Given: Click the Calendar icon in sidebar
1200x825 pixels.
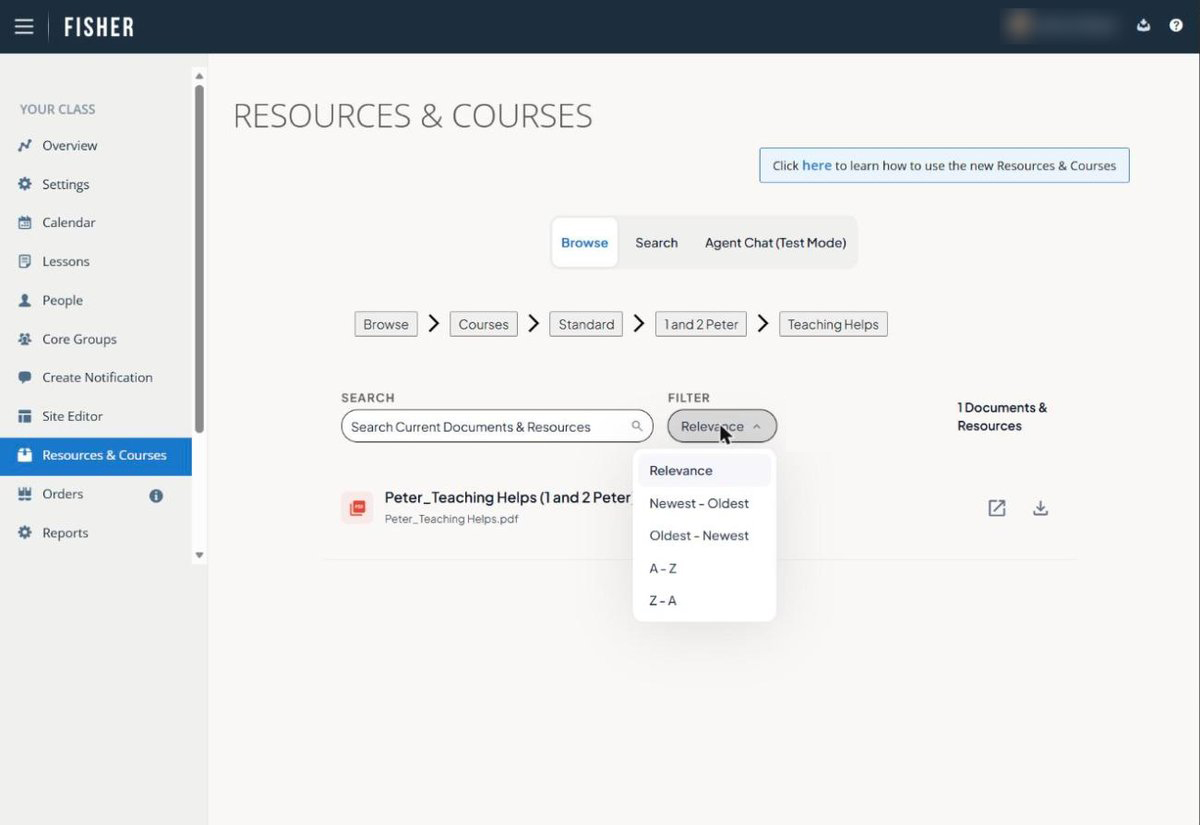Looking at the screenshot, I should tap(25, 223).
